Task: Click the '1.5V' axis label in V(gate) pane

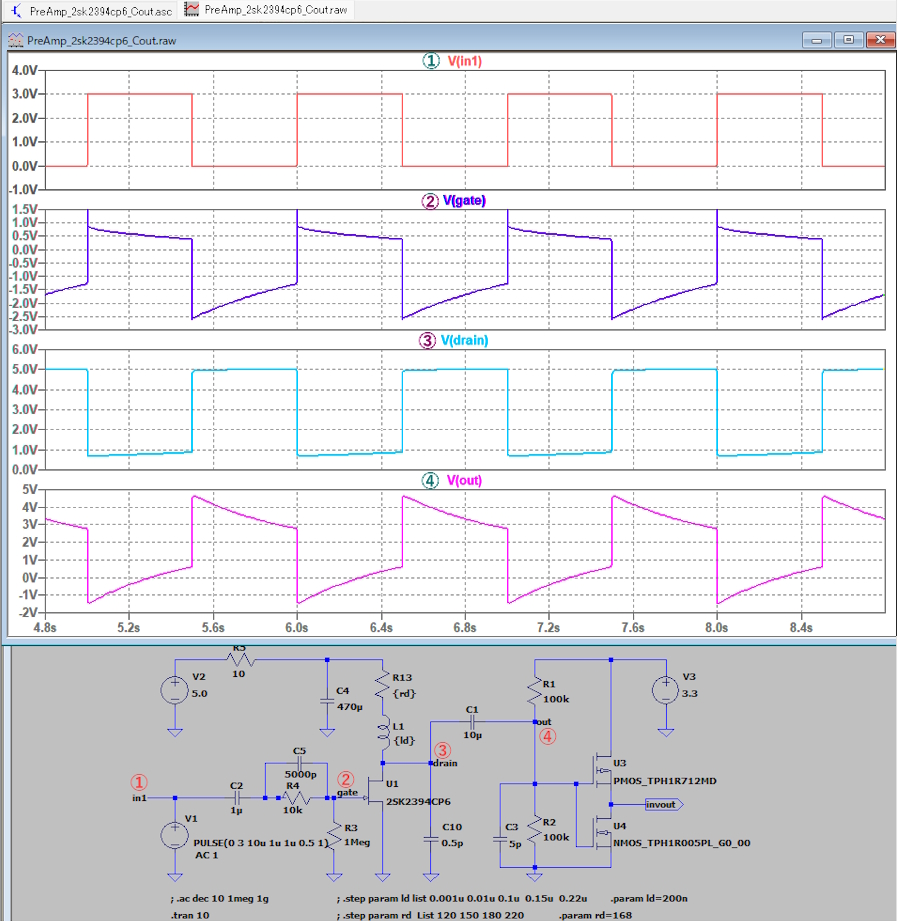Action: 25,209
